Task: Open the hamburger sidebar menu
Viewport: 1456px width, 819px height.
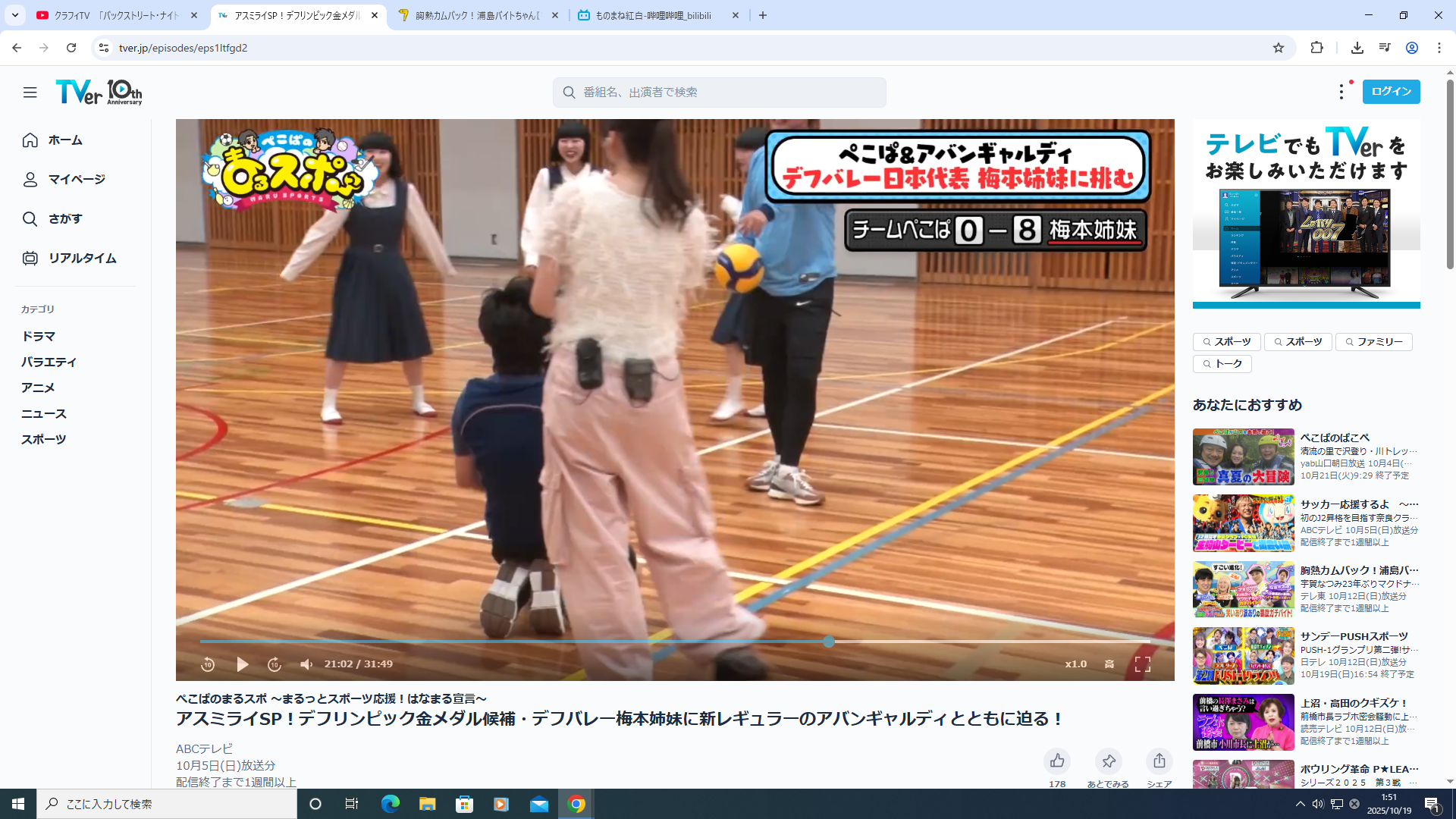Action: point(30,93)
